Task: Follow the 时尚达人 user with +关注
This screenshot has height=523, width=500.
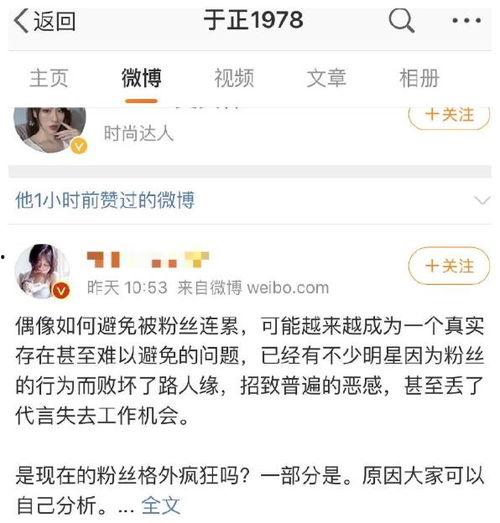Action: point(449,117)
